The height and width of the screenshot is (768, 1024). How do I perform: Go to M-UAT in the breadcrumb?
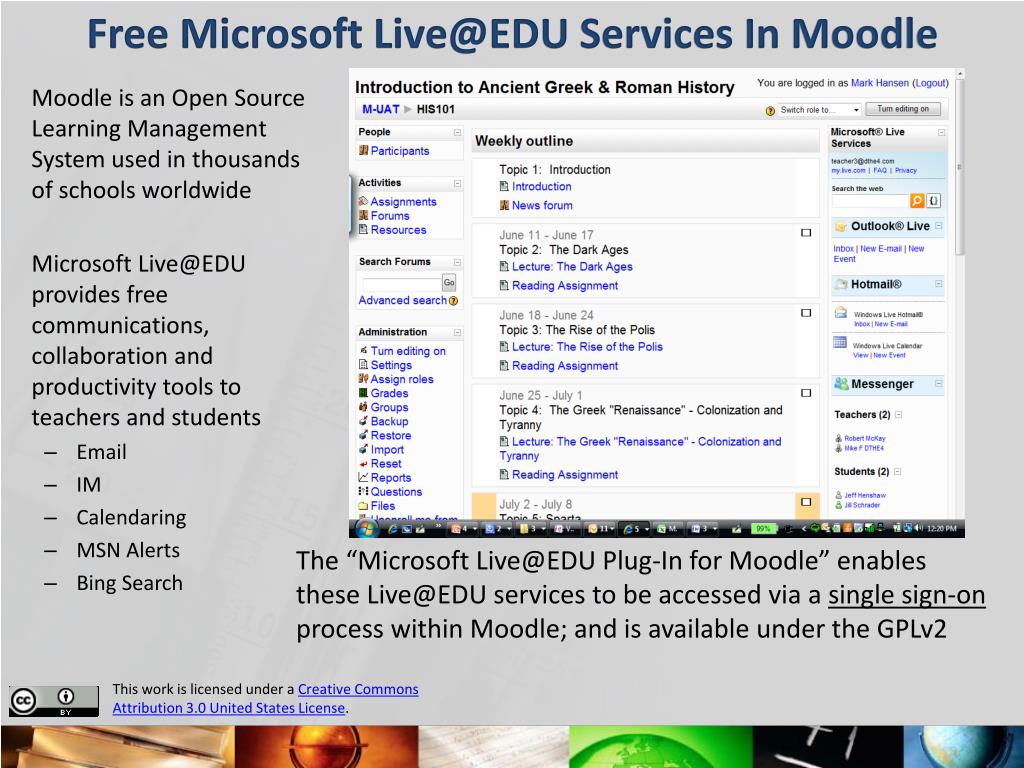click(x=381, y=109)
